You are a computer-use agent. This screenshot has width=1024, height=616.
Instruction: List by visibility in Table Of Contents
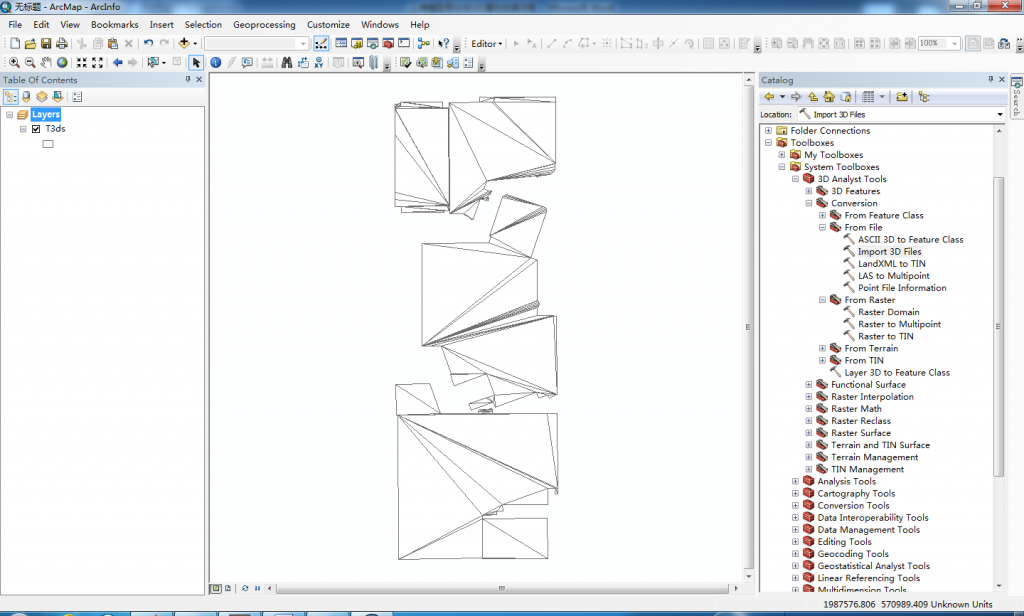click(x=42, y=97)
